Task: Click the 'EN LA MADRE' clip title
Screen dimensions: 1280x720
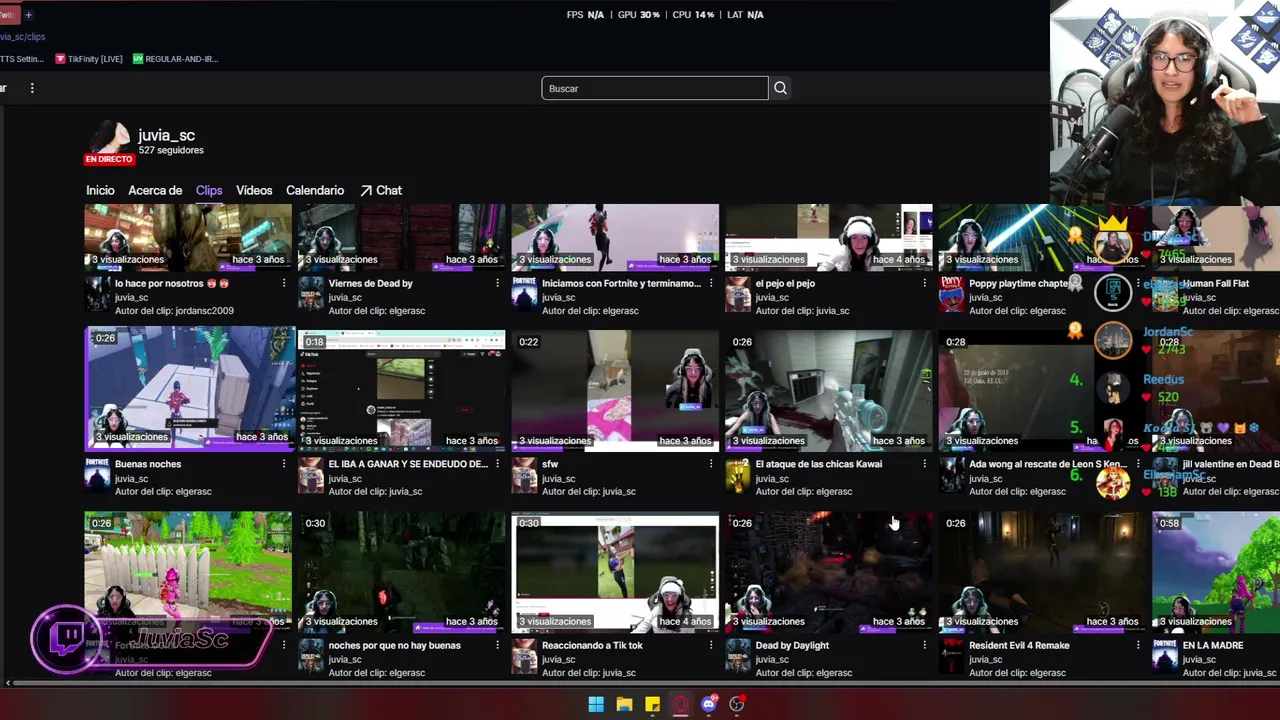Action: (1213, 645)
